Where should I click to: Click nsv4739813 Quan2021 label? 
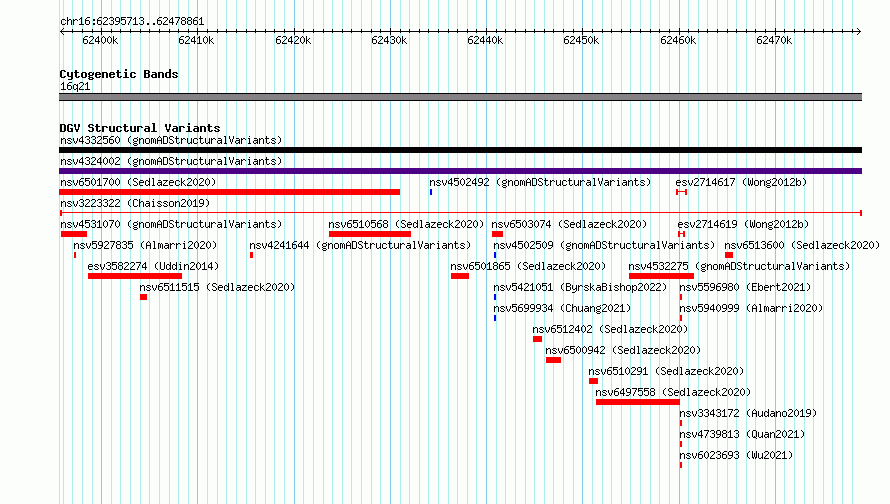(x=742, y=434)
